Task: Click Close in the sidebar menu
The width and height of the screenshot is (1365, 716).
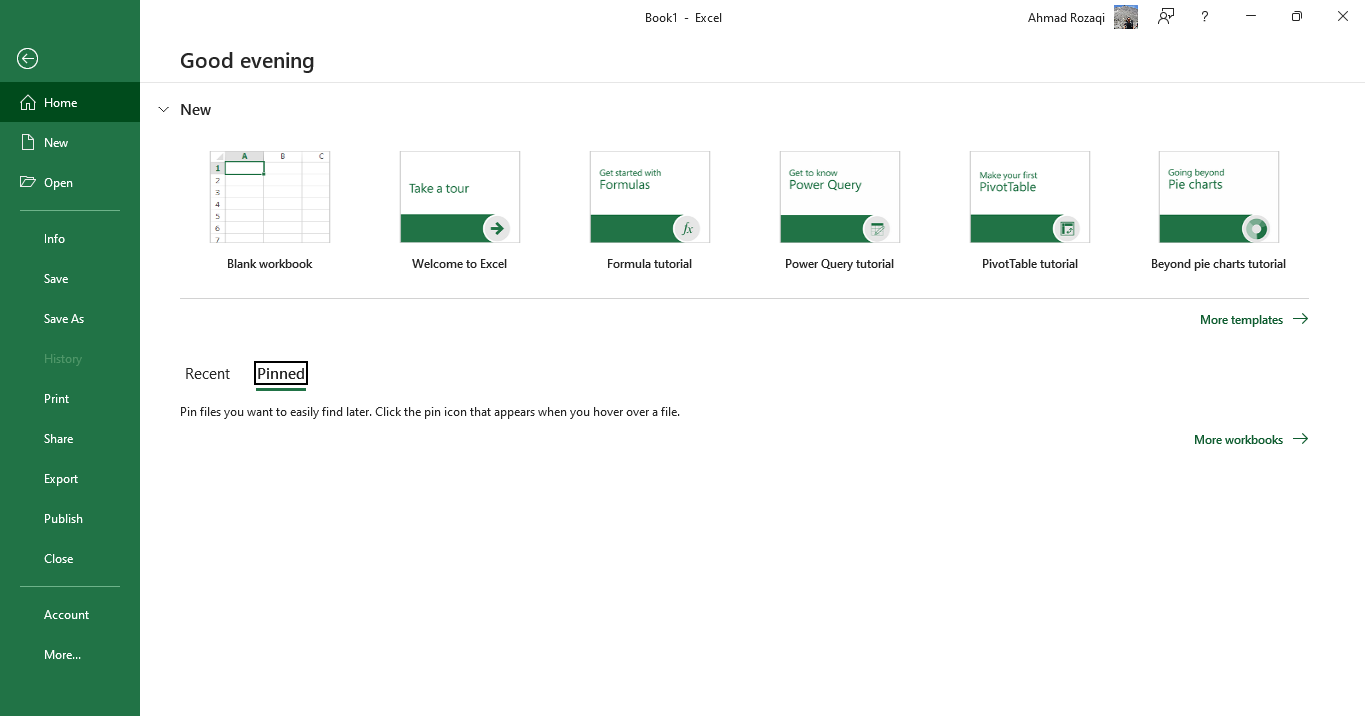Action: pyautogui.click(x=70, y=558)
